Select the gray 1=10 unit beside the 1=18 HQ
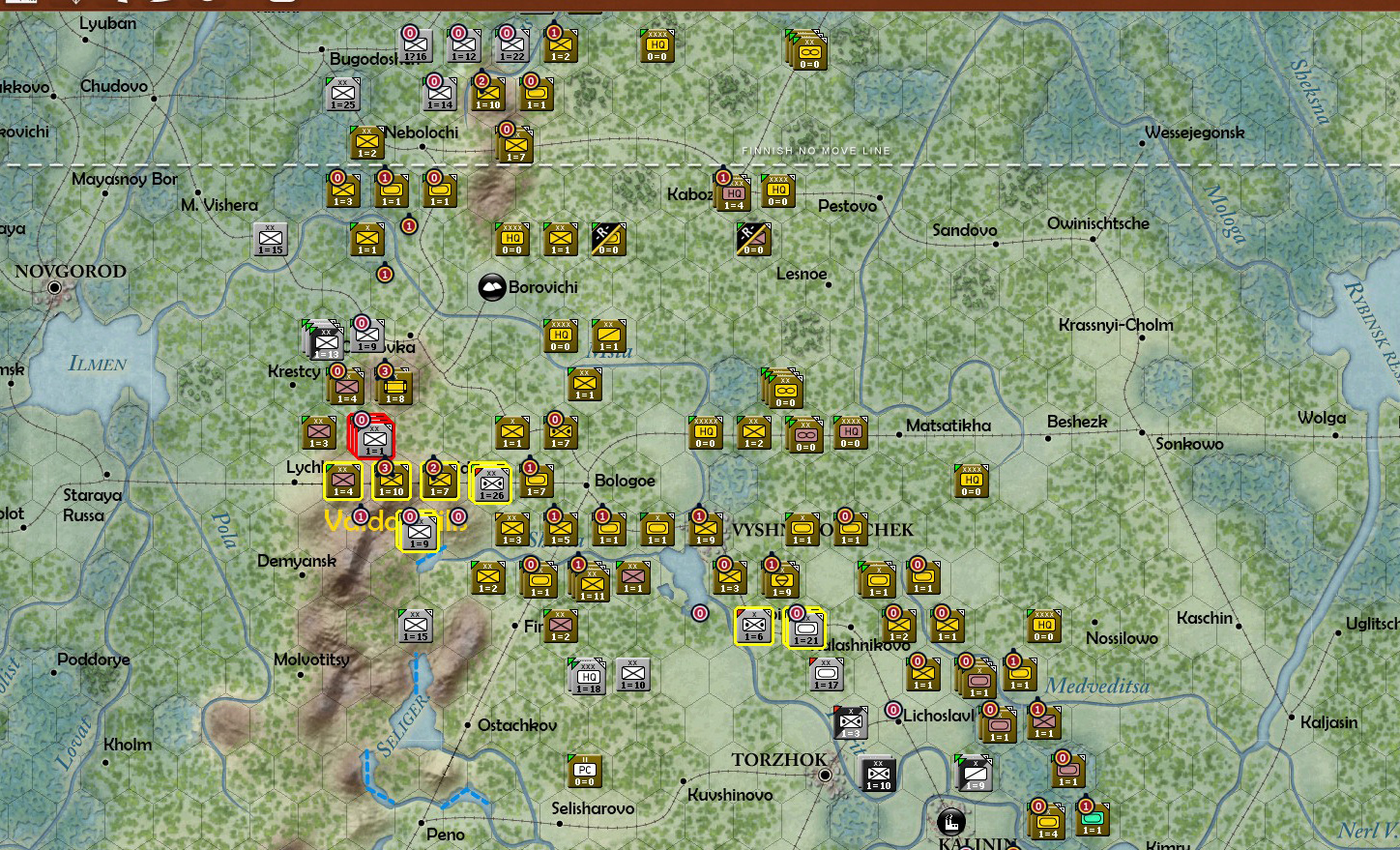Image resolution: width=1400 pixels, height=850 pixels. click(633, 674)
